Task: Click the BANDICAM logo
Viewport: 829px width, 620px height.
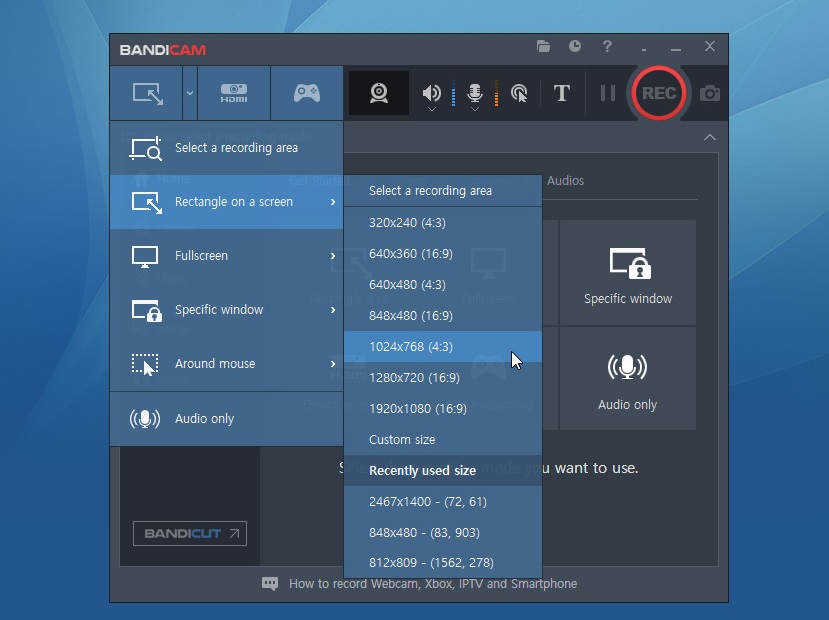Action: coord(163,50)
